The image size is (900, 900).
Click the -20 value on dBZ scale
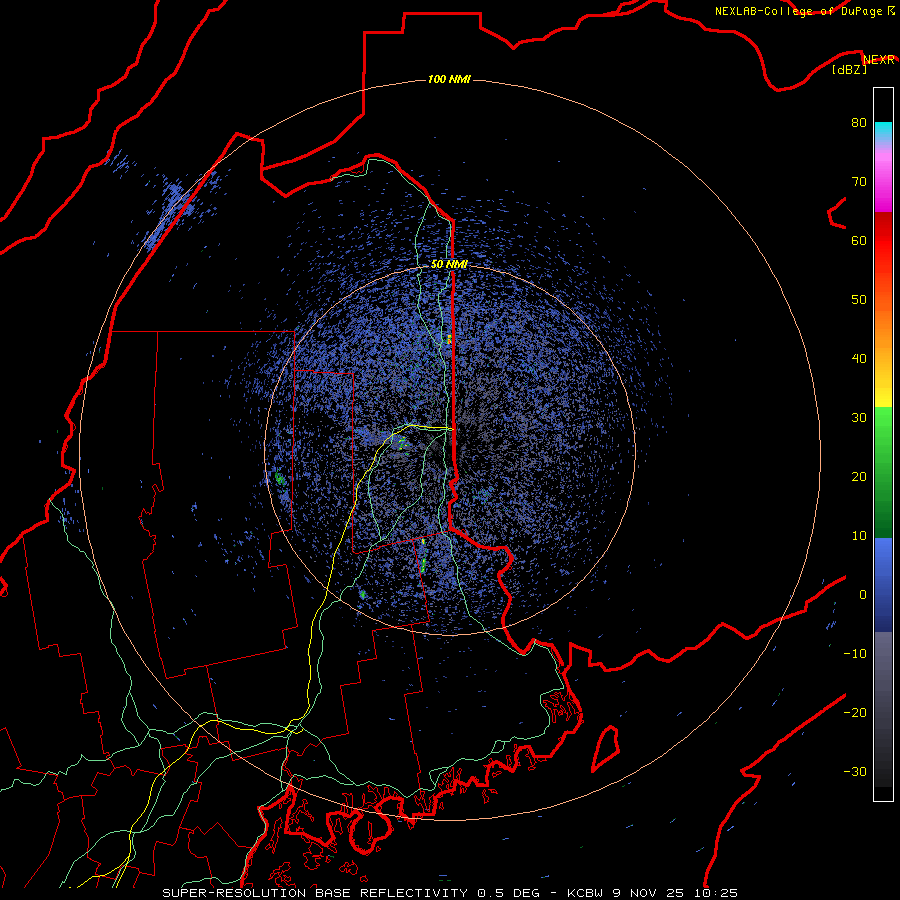855,712
